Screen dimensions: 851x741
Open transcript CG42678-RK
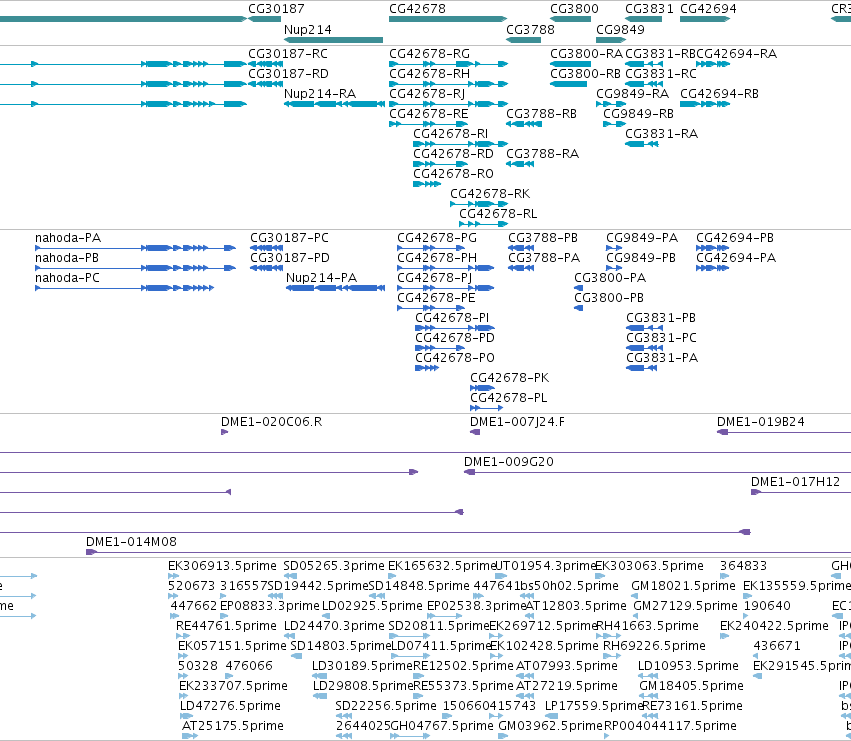tap(490, 194)
